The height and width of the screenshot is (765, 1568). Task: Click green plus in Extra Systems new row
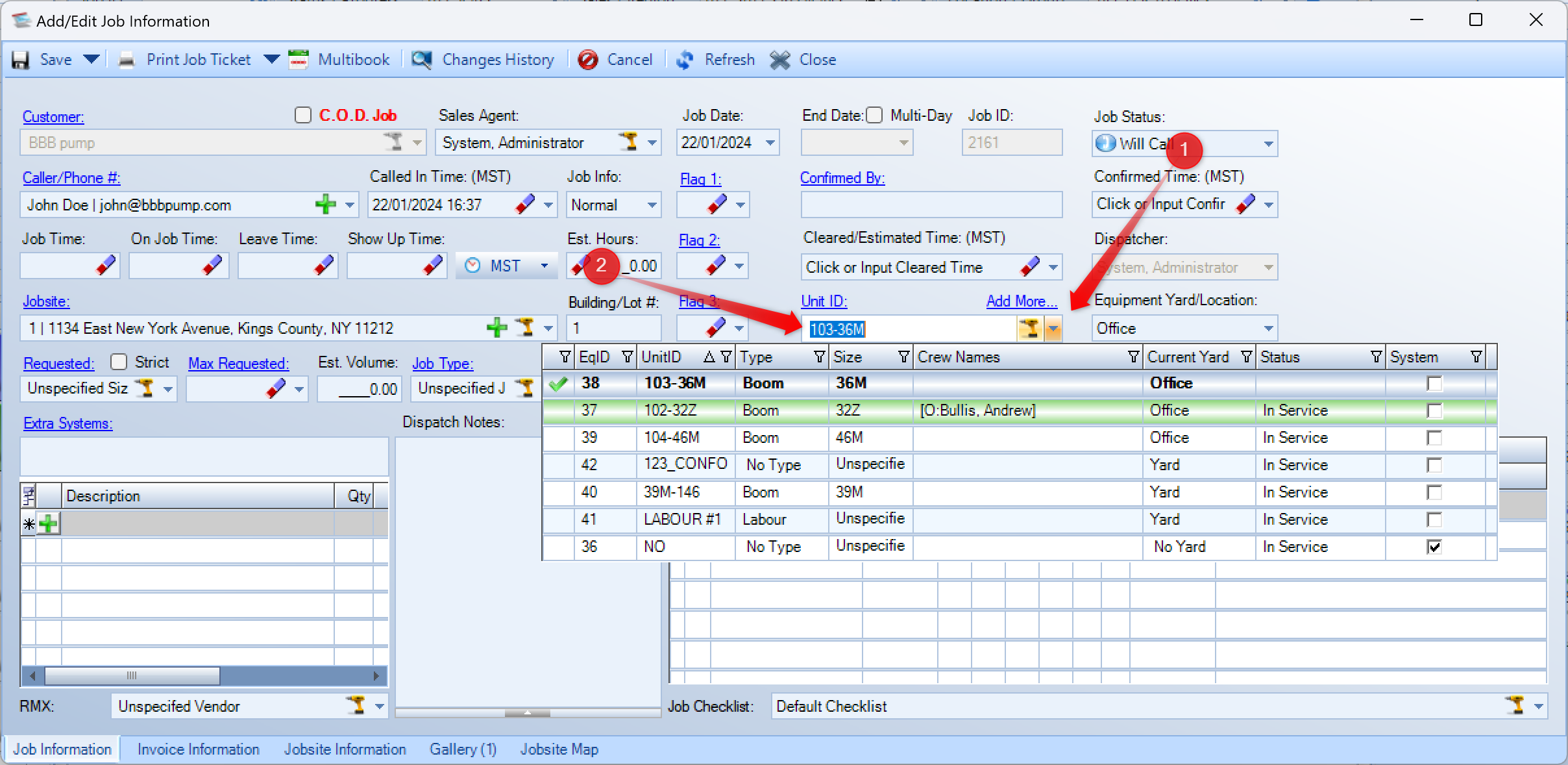48,523
